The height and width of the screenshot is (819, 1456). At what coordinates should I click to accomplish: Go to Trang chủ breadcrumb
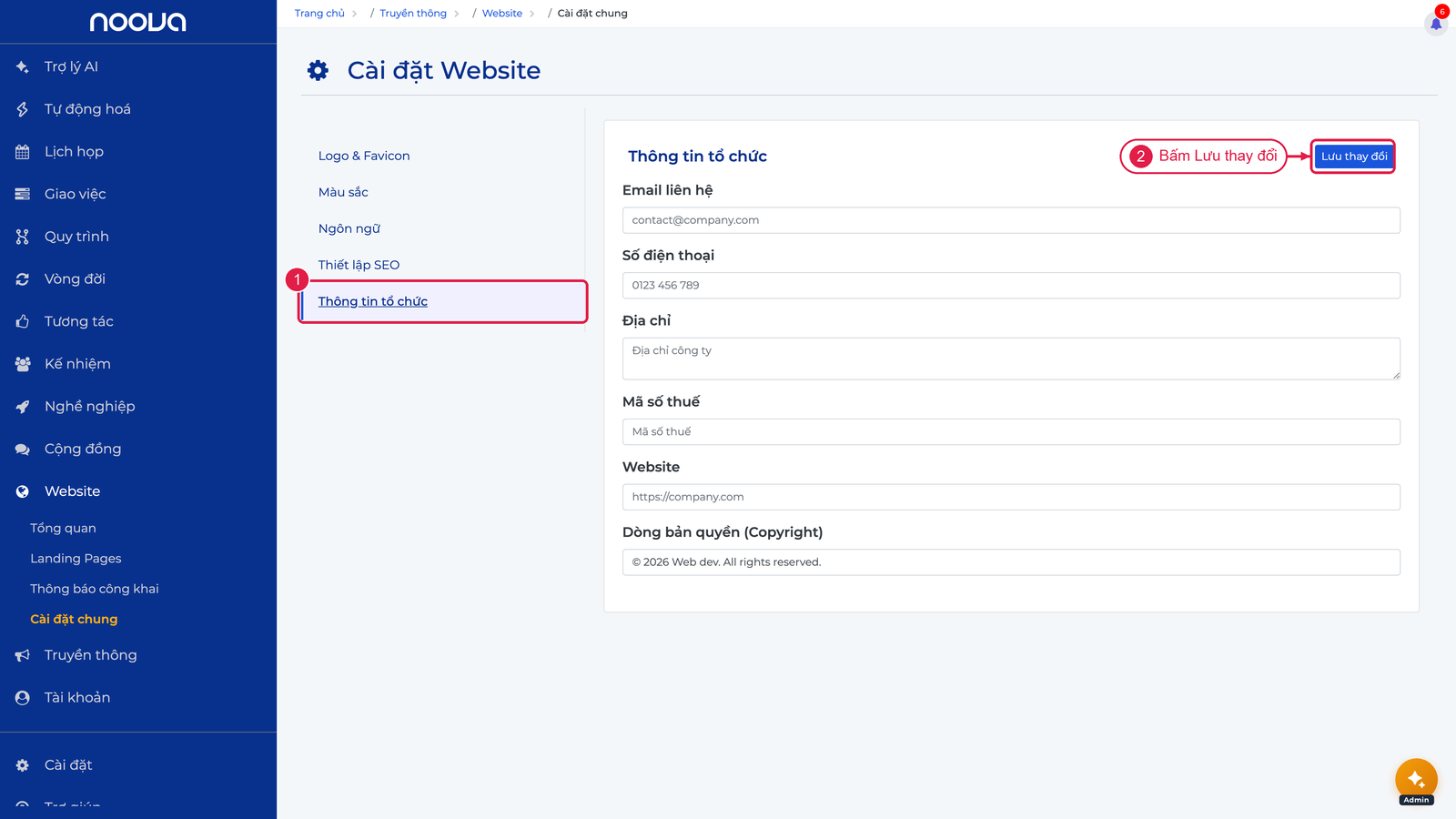pos(319,14)
